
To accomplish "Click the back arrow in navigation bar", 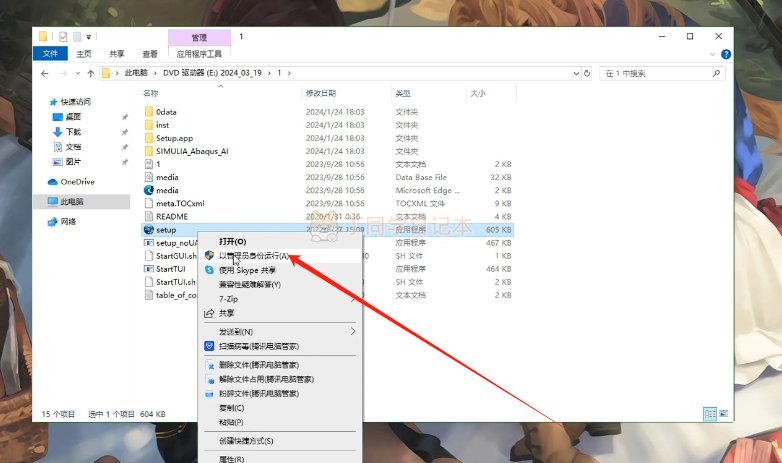I will [45, 73].
